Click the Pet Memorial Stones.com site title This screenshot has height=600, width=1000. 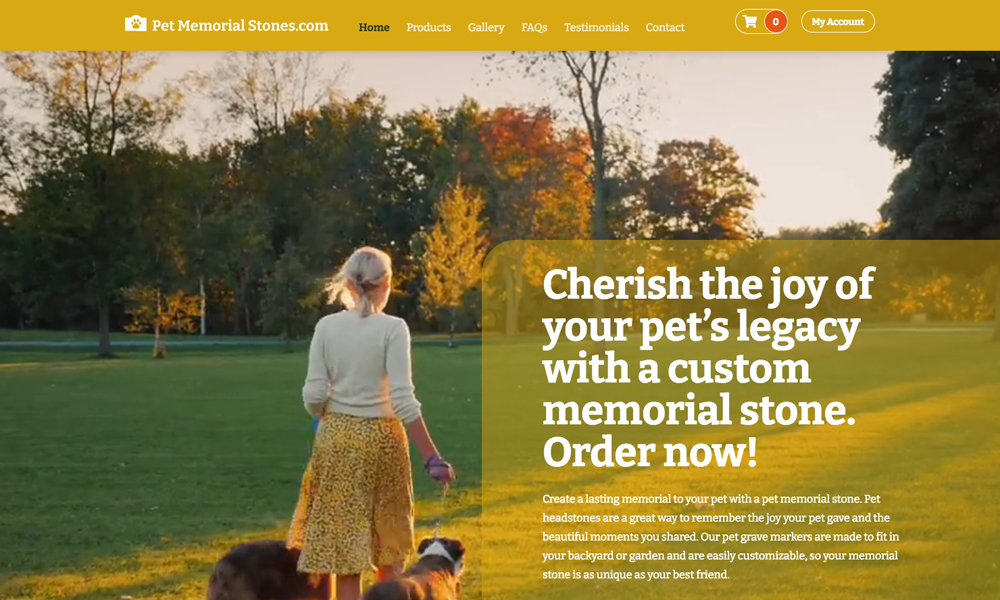click(x=240, y=26)
